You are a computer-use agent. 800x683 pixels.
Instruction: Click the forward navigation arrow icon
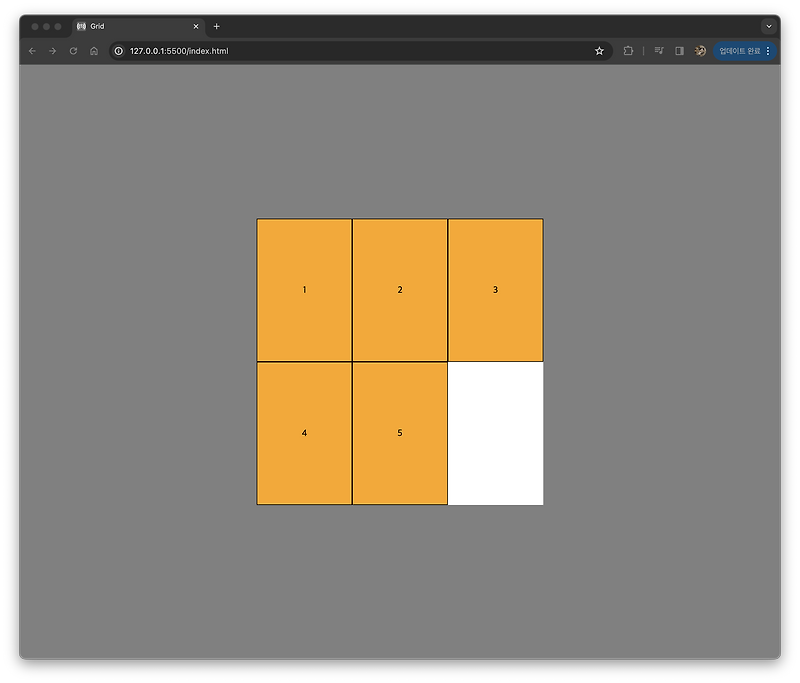tap(51, 50)
